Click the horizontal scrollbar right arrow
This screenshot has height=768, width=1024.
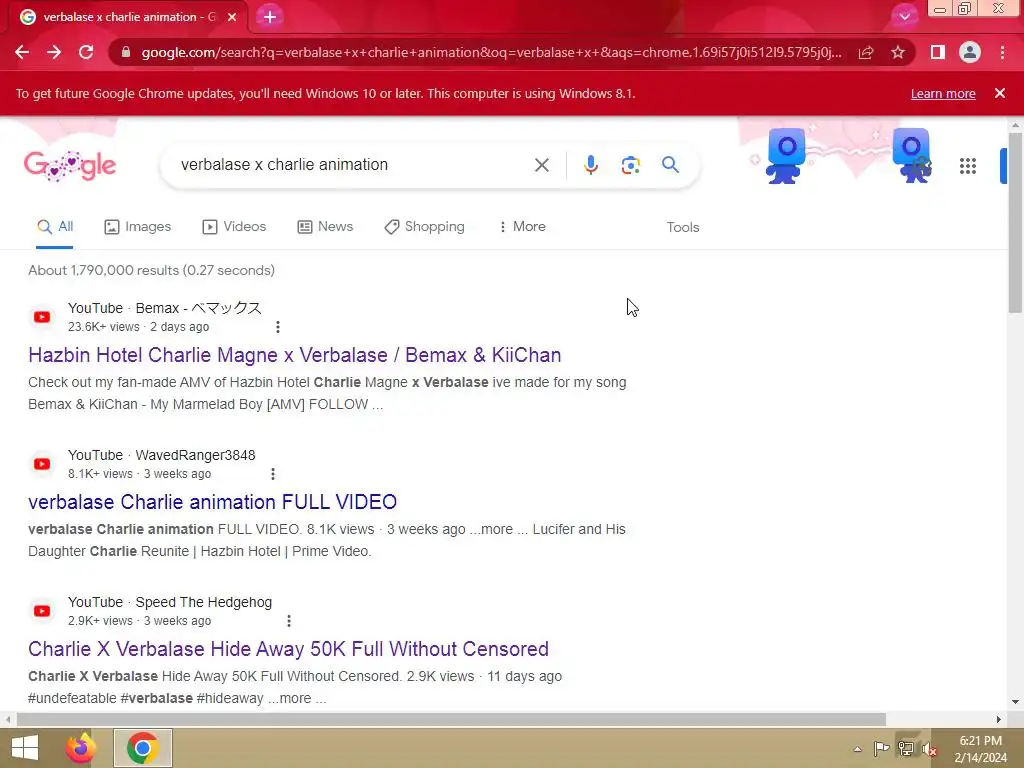click(999, 719)
